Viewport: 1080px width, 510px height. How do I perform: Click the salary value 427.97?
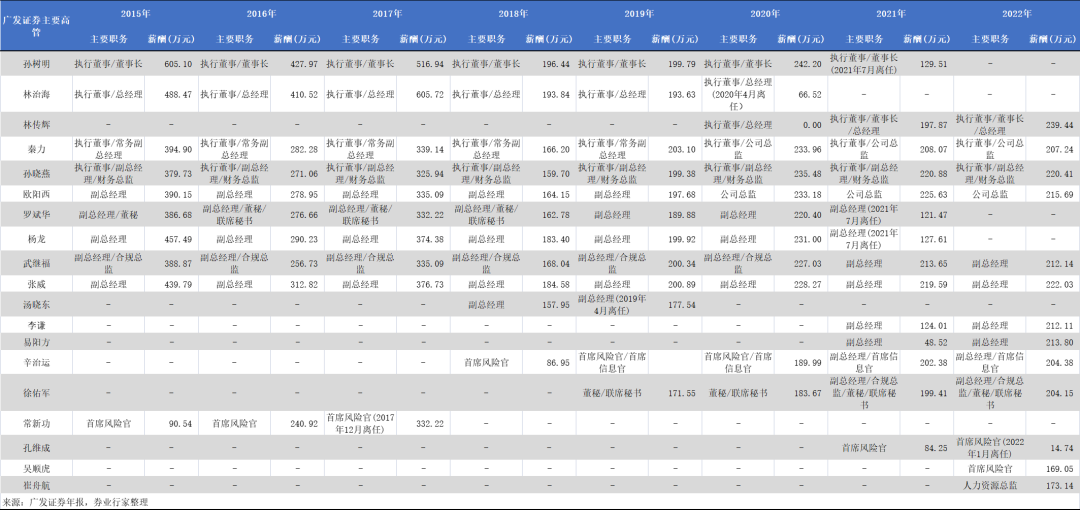pos(304,63)
